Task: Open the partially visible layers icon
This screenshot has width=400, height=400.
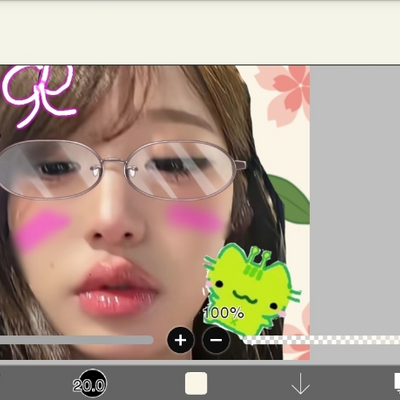Action: 397,382
